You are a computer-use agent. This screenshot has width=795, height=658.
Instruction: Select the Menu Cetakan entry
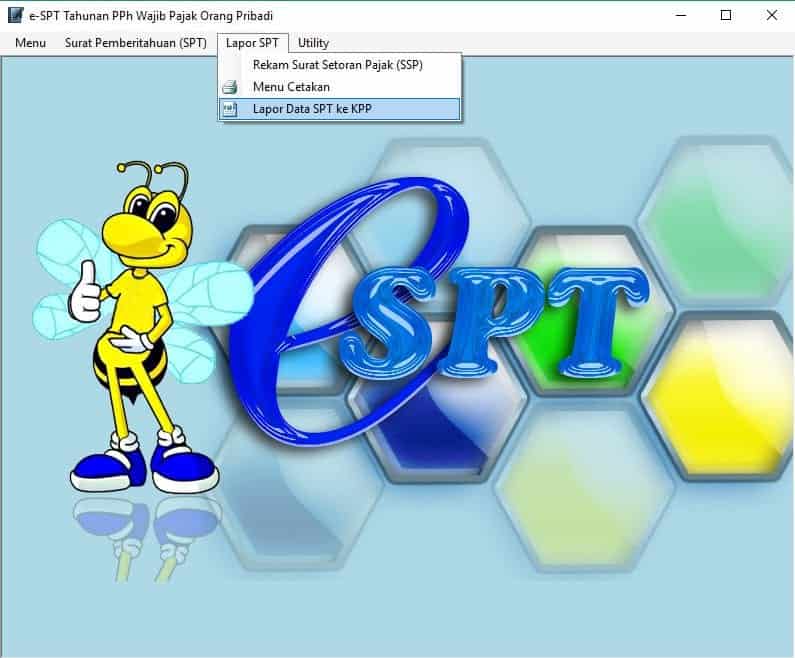tap(339, 87)
